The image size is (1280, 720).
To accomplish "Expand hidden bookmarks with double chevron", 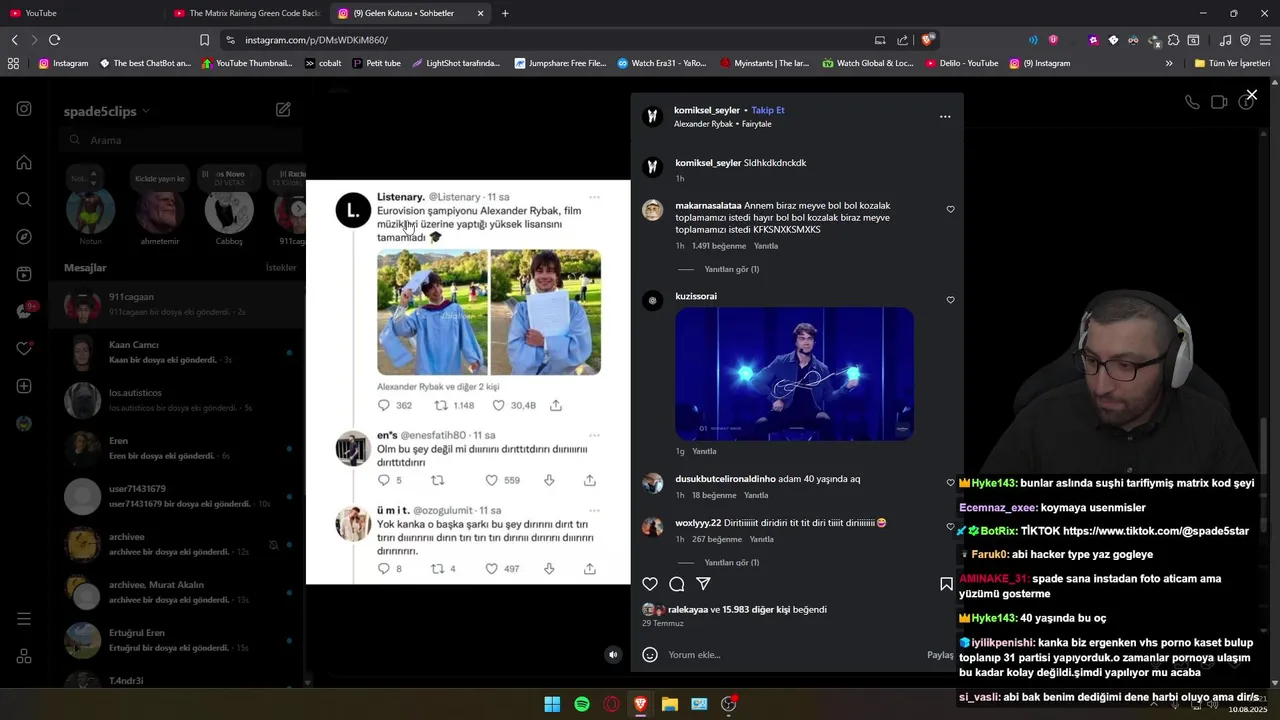I will (1169, 63).
